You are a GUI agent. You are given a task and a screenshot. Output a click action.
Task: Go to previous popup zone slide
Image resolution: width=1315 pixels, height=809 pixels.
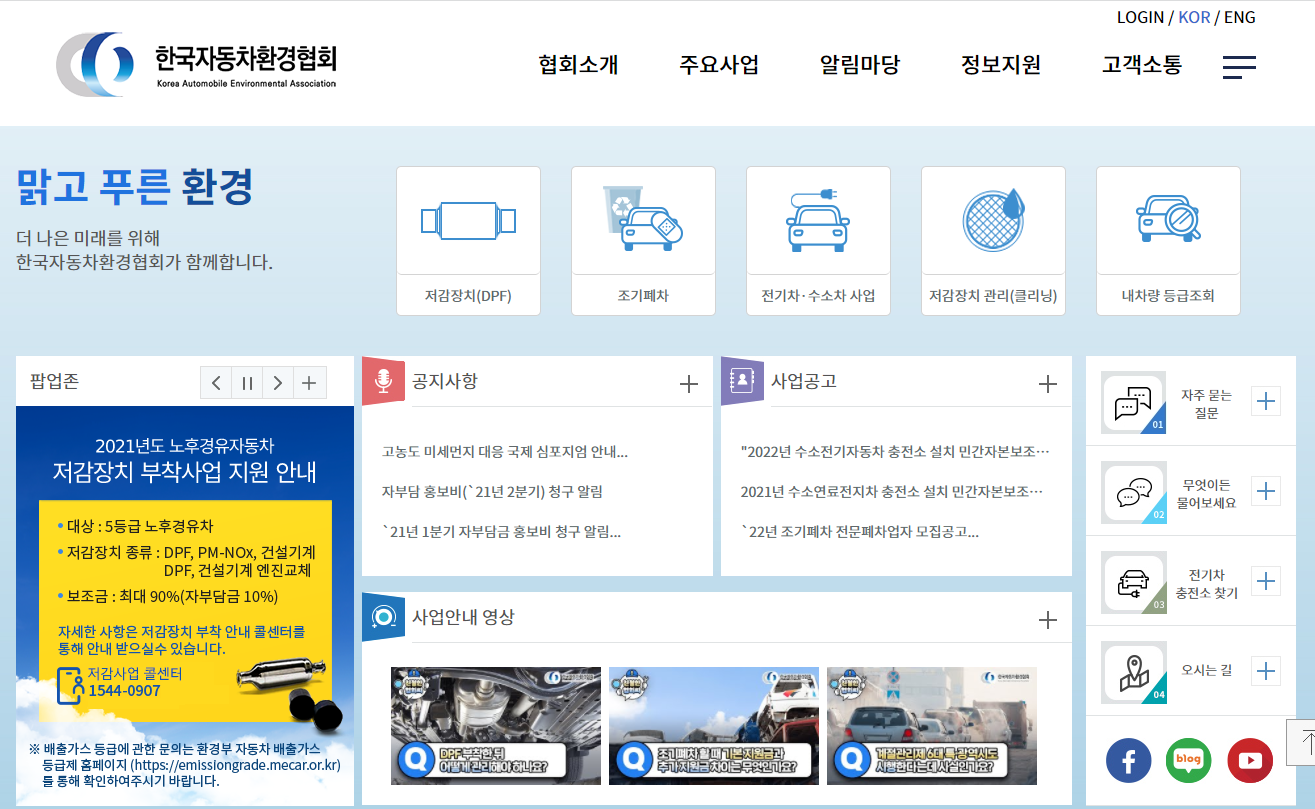[216, 383]
